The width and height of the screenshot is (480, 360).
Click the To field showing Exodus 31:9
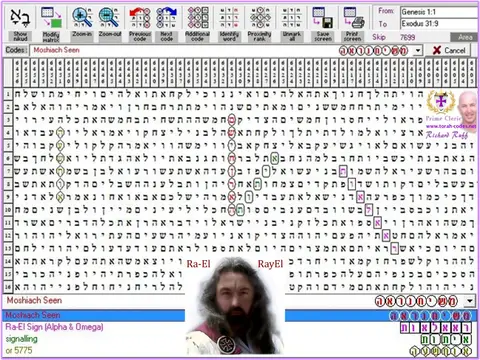tap(439, 24)
